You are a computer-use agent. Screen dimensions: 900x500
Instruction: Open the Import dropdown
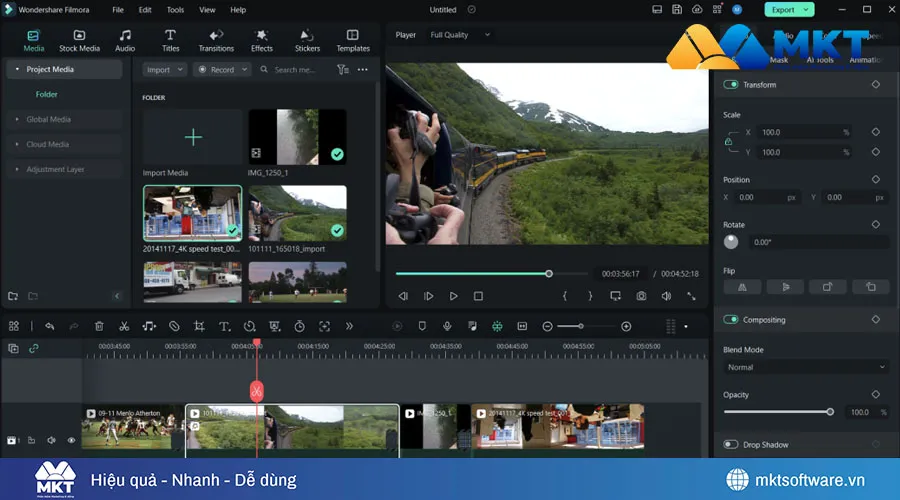[x=164, y=69]
